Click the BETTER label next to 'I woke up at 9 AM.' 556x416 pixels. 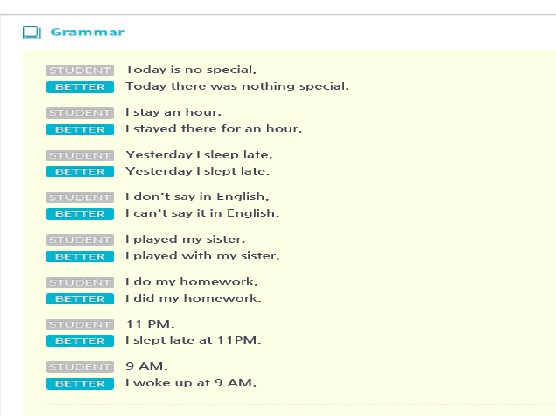click(x=80, y=384)
